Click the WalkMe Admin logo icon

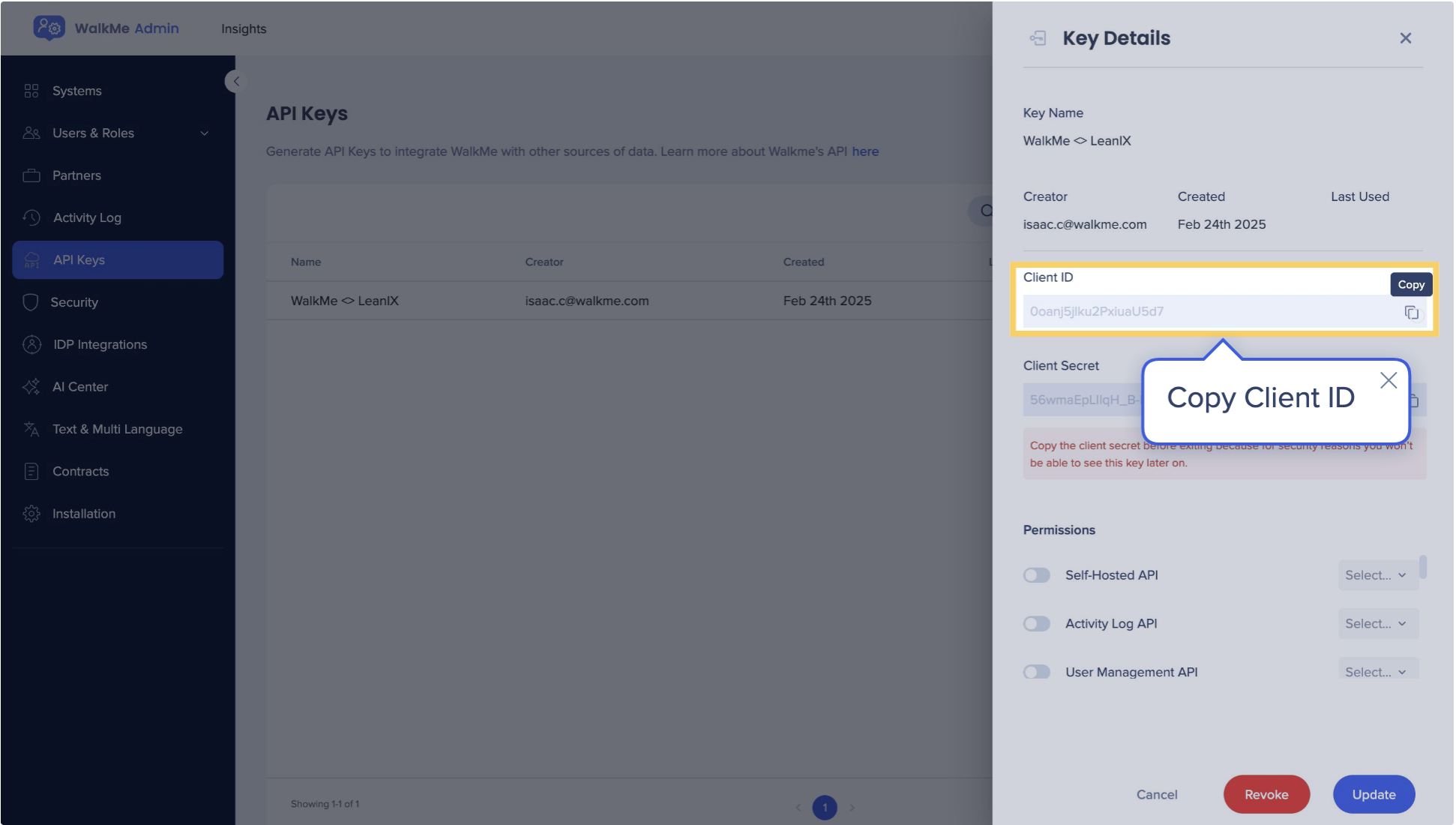pos(49,28)
